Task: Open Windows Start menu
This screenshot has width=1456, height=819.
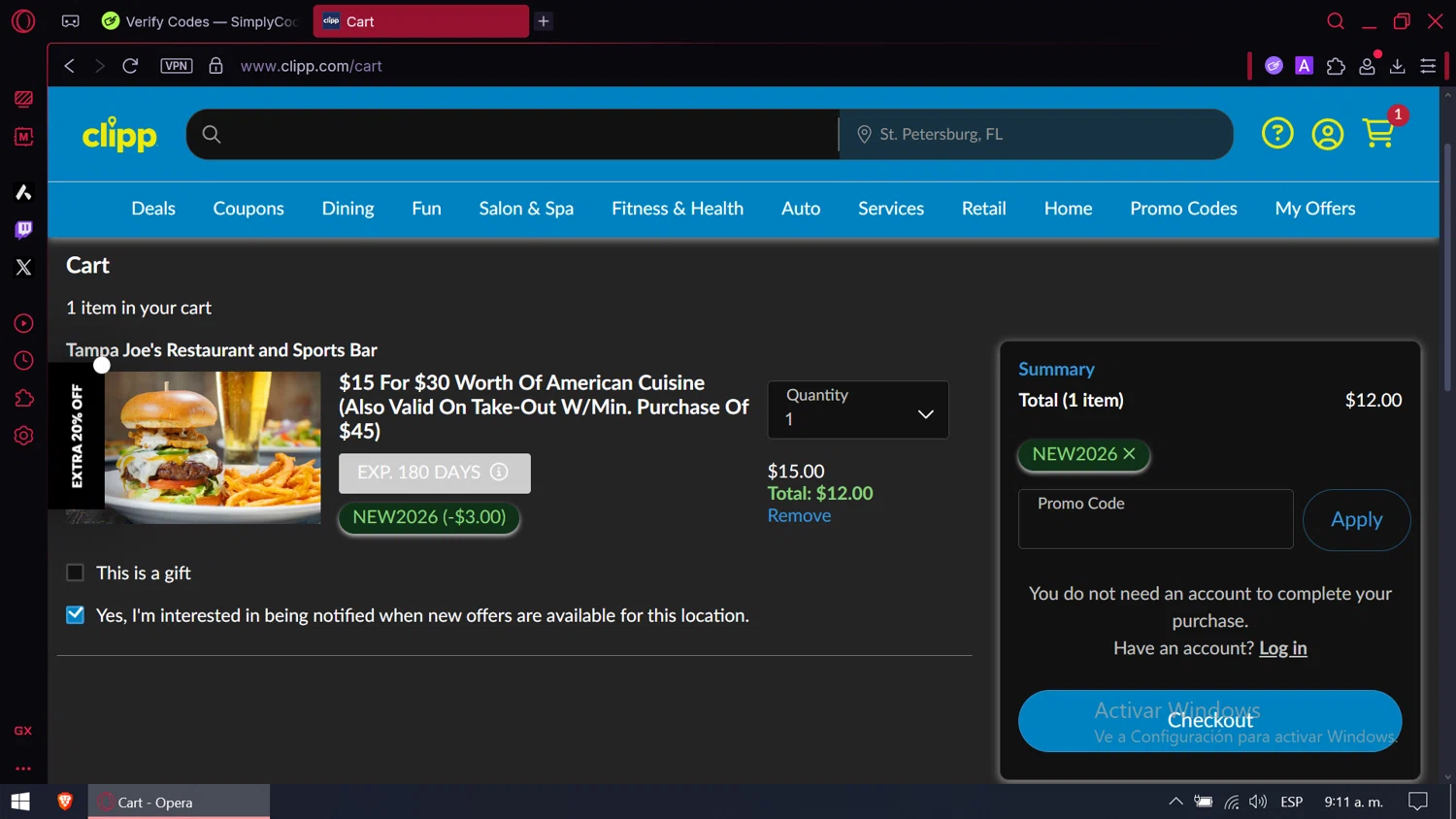Action: 20,802
